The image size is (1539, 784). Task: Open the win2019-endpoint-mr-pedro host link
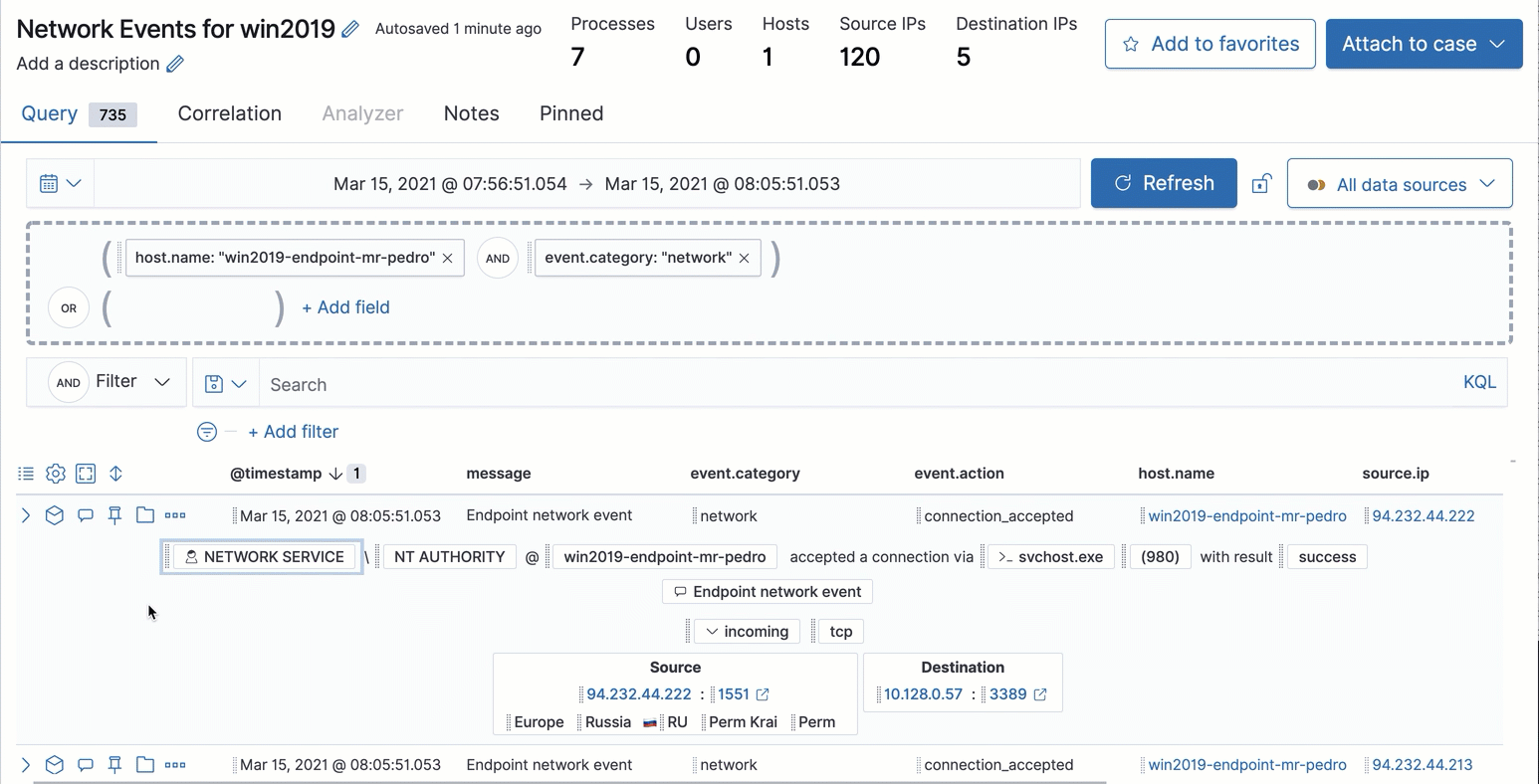click(x=1246, y=515)
